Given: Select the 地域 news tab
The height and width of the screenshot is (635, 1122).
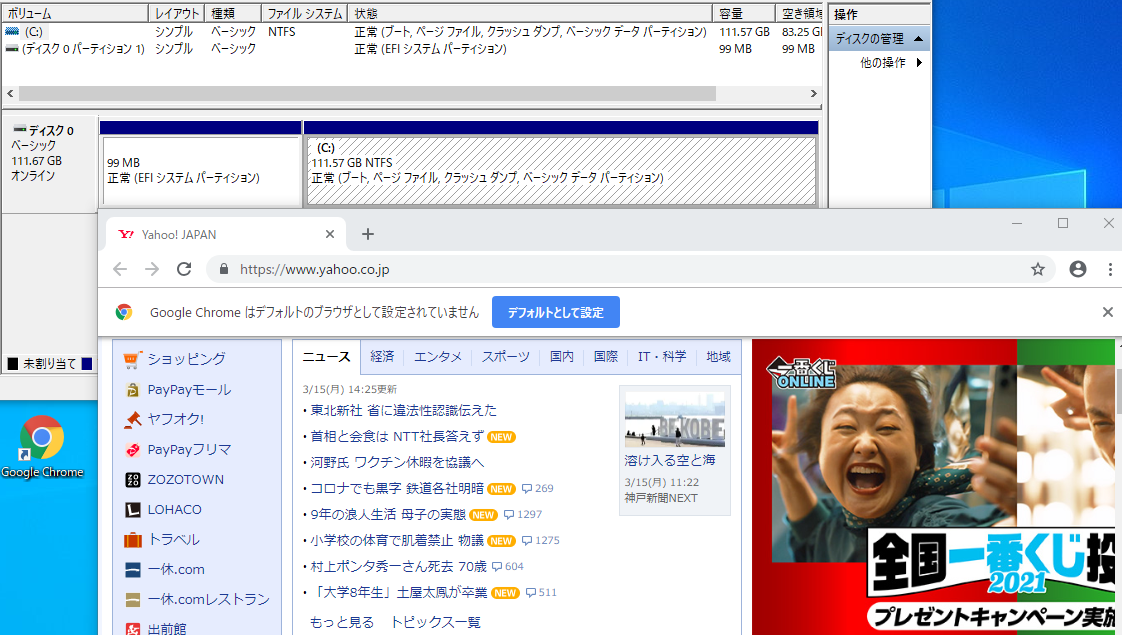Looking at the screenshot, I should click(718, 357).
